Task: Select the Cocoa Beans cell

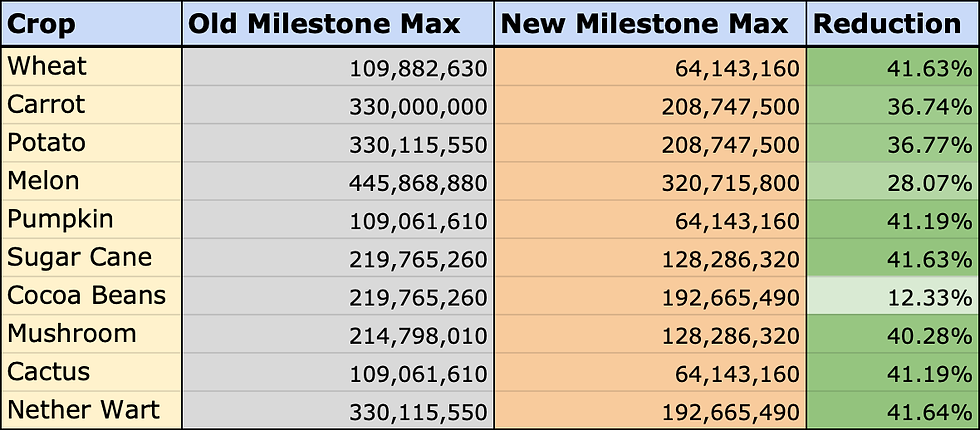Action: pyautogui.click(x=91, y=295)
